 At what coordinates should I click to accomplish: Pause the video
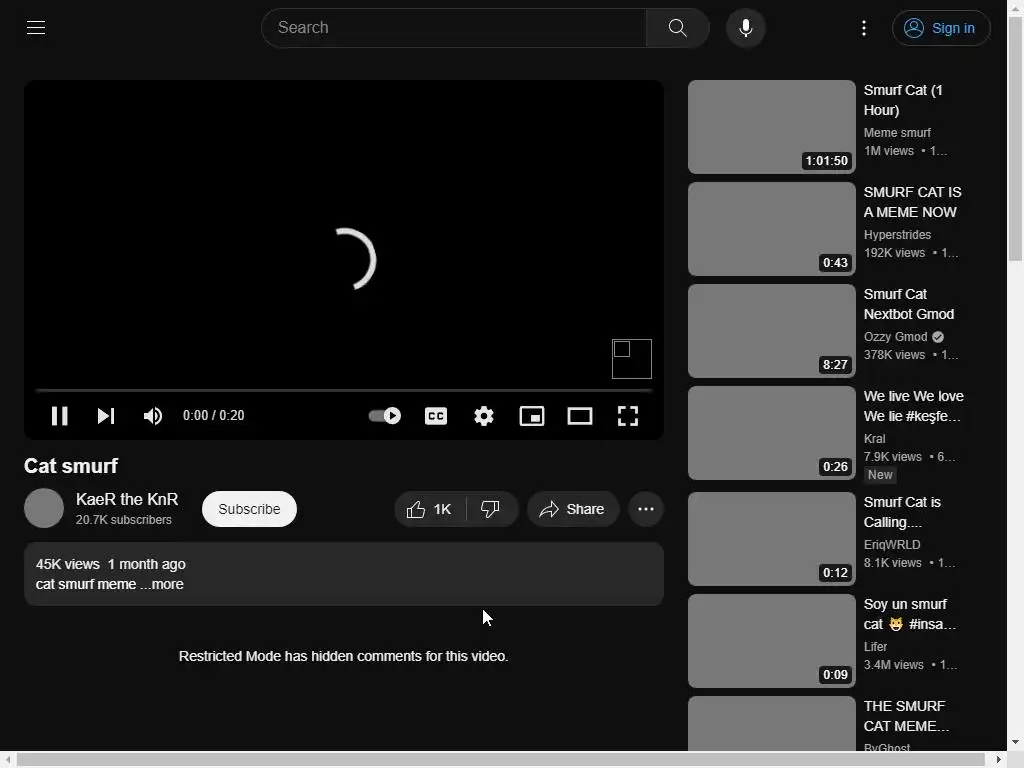(x=59, y=416)
